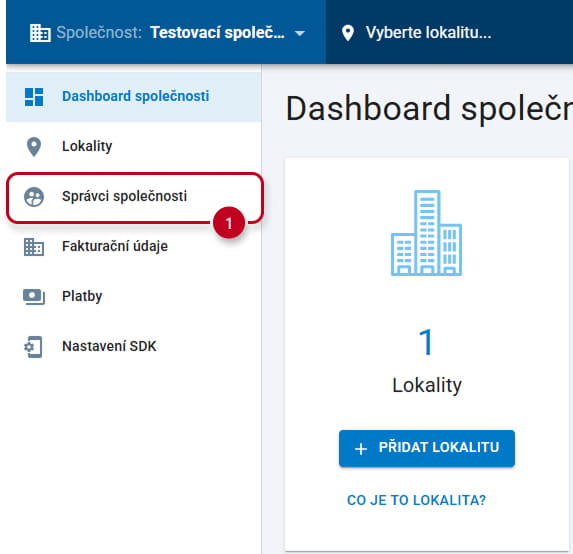Click the company building icon in header

40,33
